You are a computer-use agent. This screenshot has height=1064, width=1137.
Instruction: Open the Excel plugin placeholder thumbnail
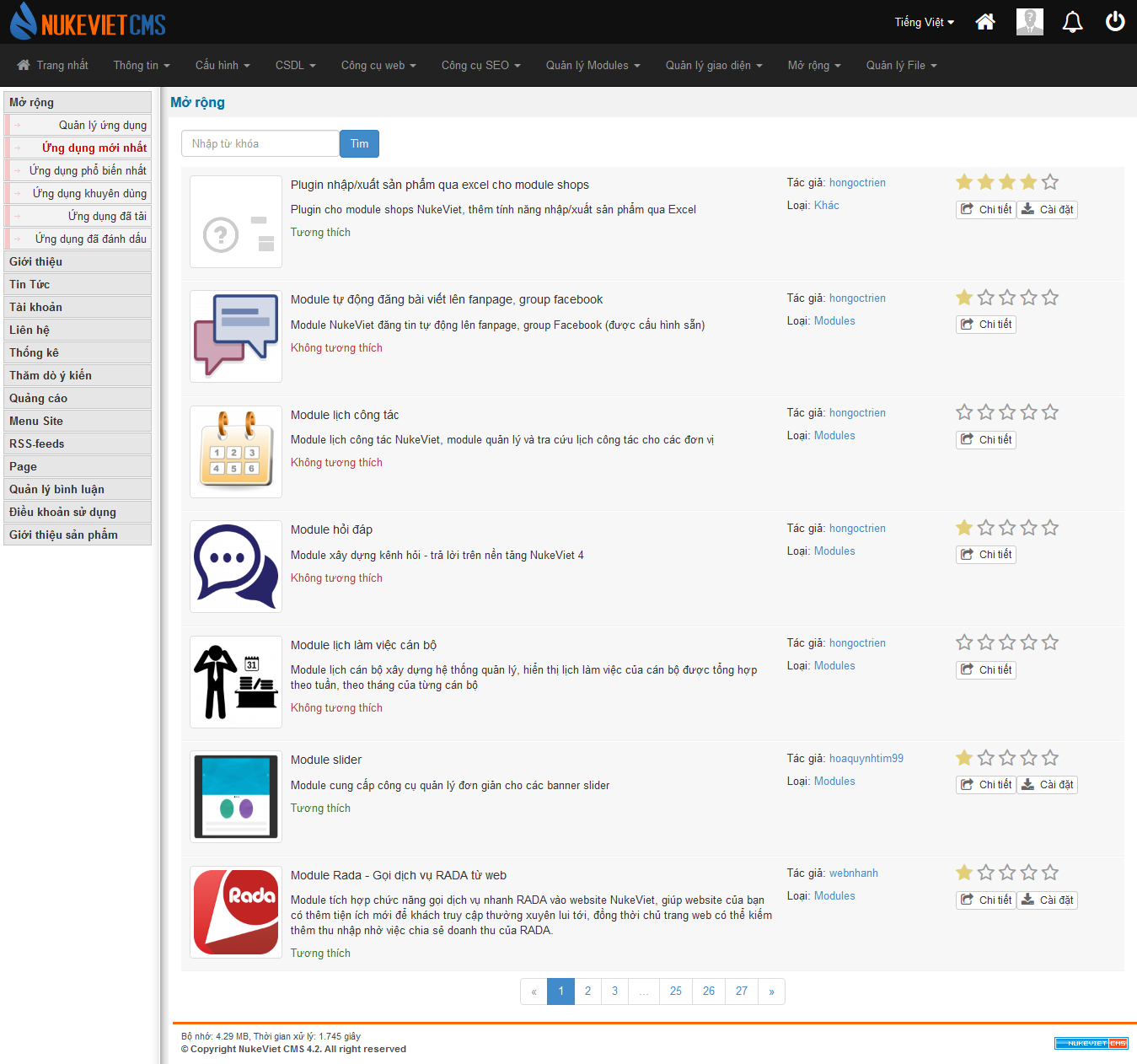tap(236, 222)
